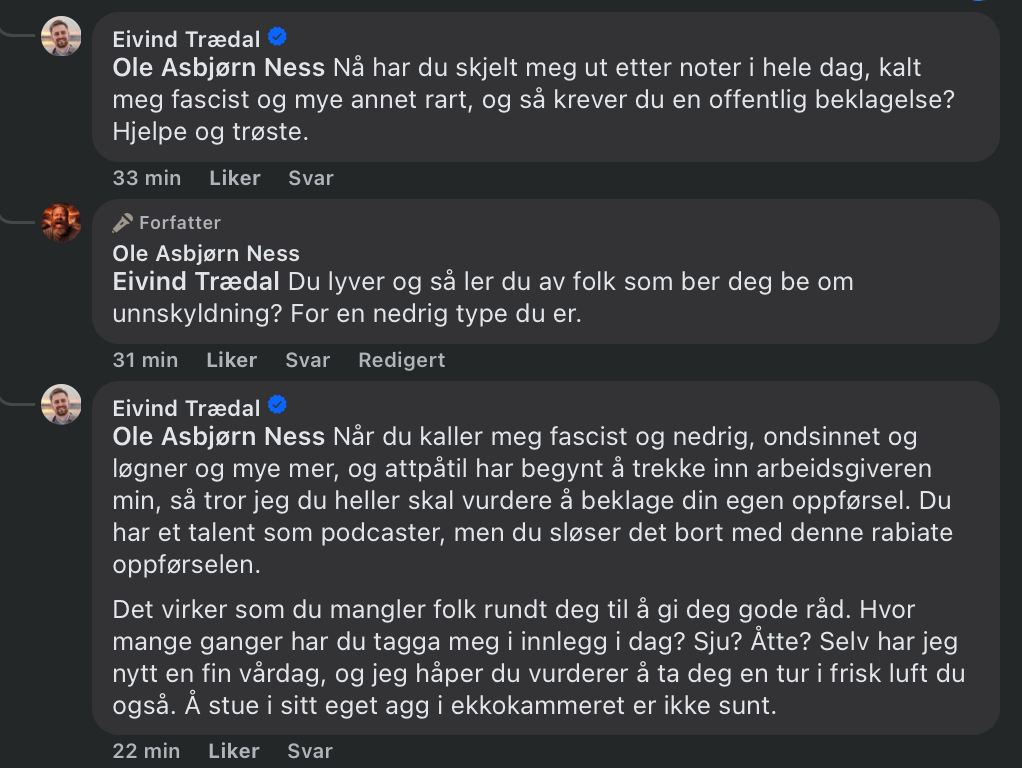Open the 31 min timestamp link
Screen dimensions: 1022x768
145,360
